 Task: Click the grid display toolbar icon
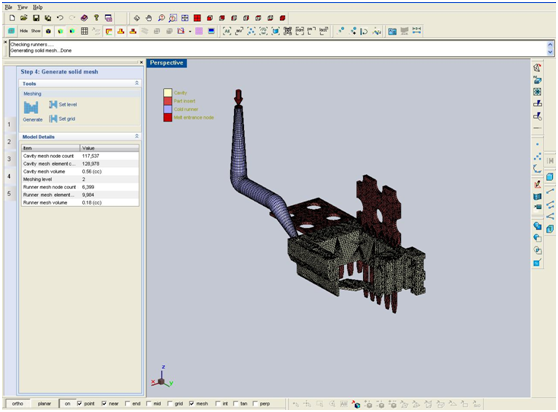click(84, 31)
